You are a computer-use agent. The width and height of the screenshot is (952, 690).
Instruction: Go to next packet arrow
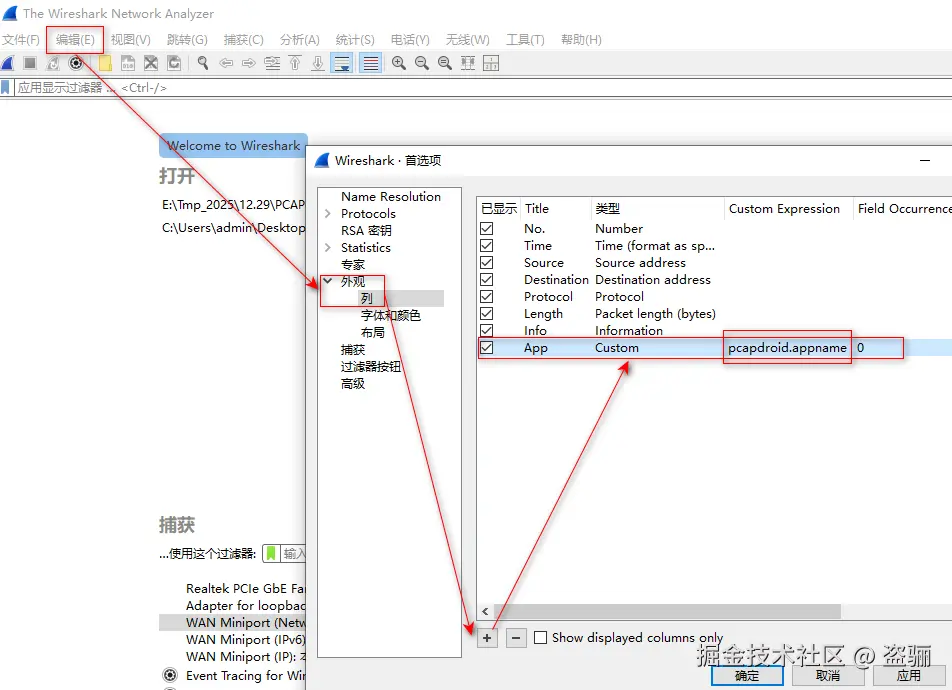coord(248,63)
